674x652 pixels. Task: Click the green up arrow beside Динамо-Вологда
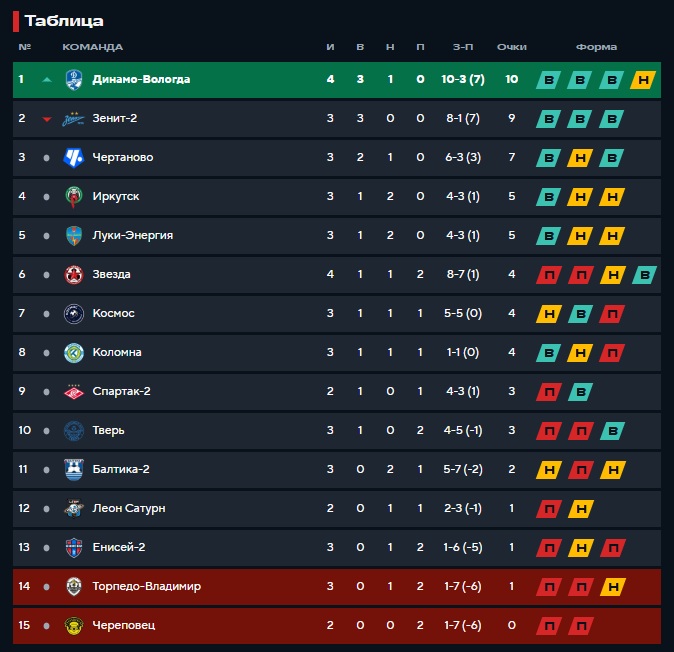pyautogui.click(x=47, y=80)
